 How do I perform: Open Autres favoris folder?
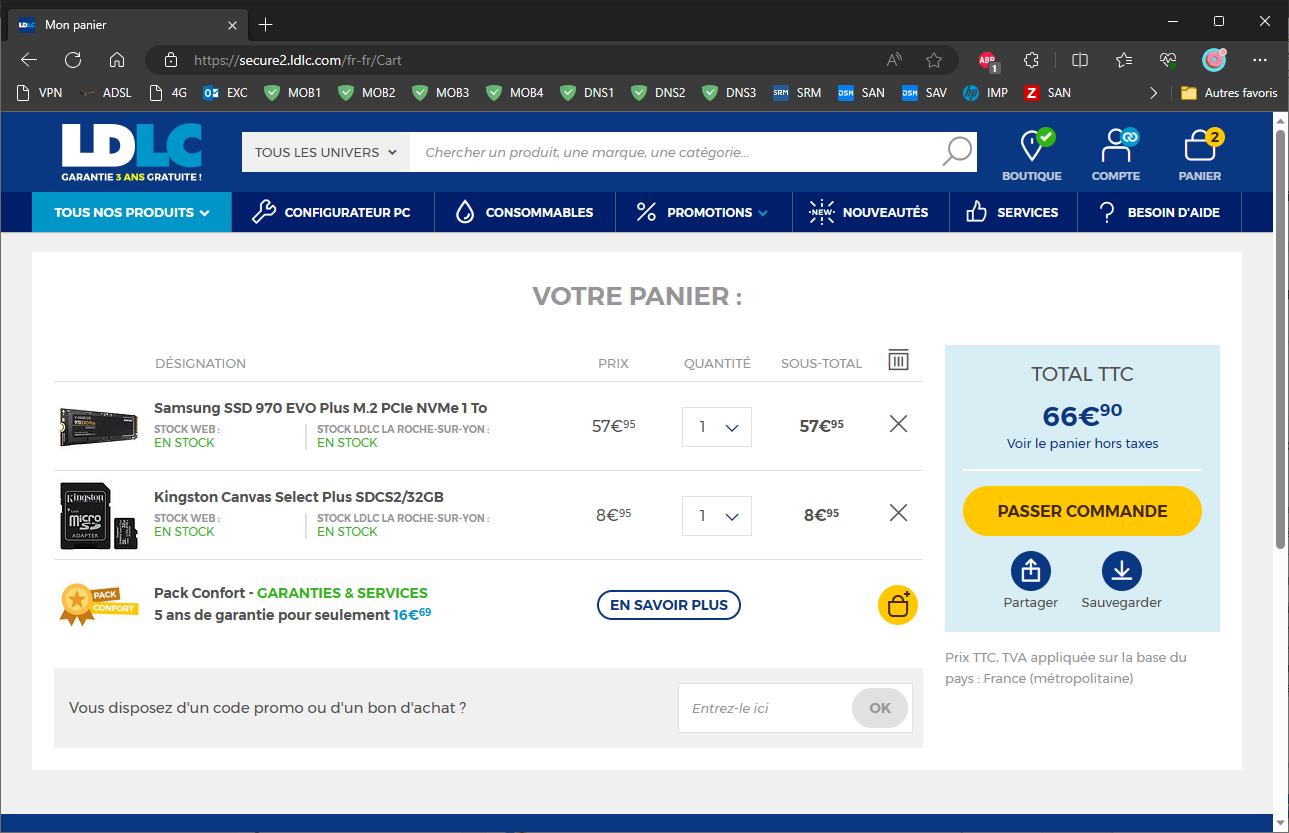point(1229,93)
